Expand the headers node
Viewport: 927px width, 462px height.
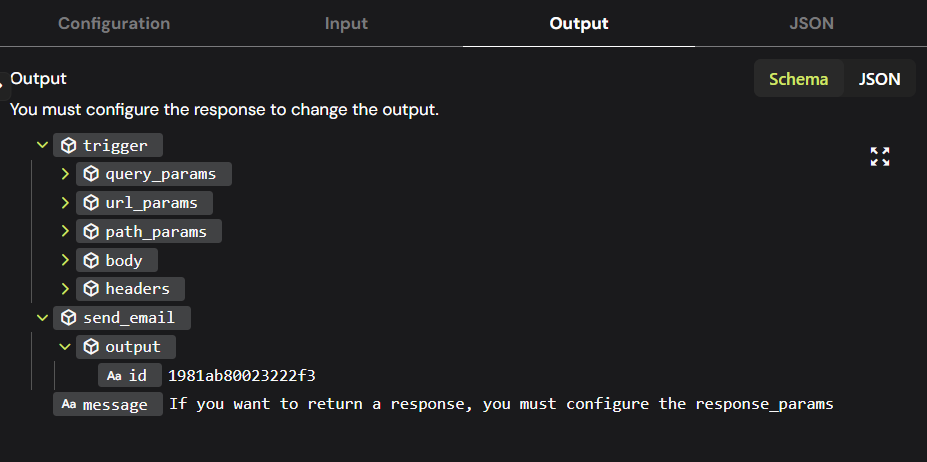tap(65, 289)
